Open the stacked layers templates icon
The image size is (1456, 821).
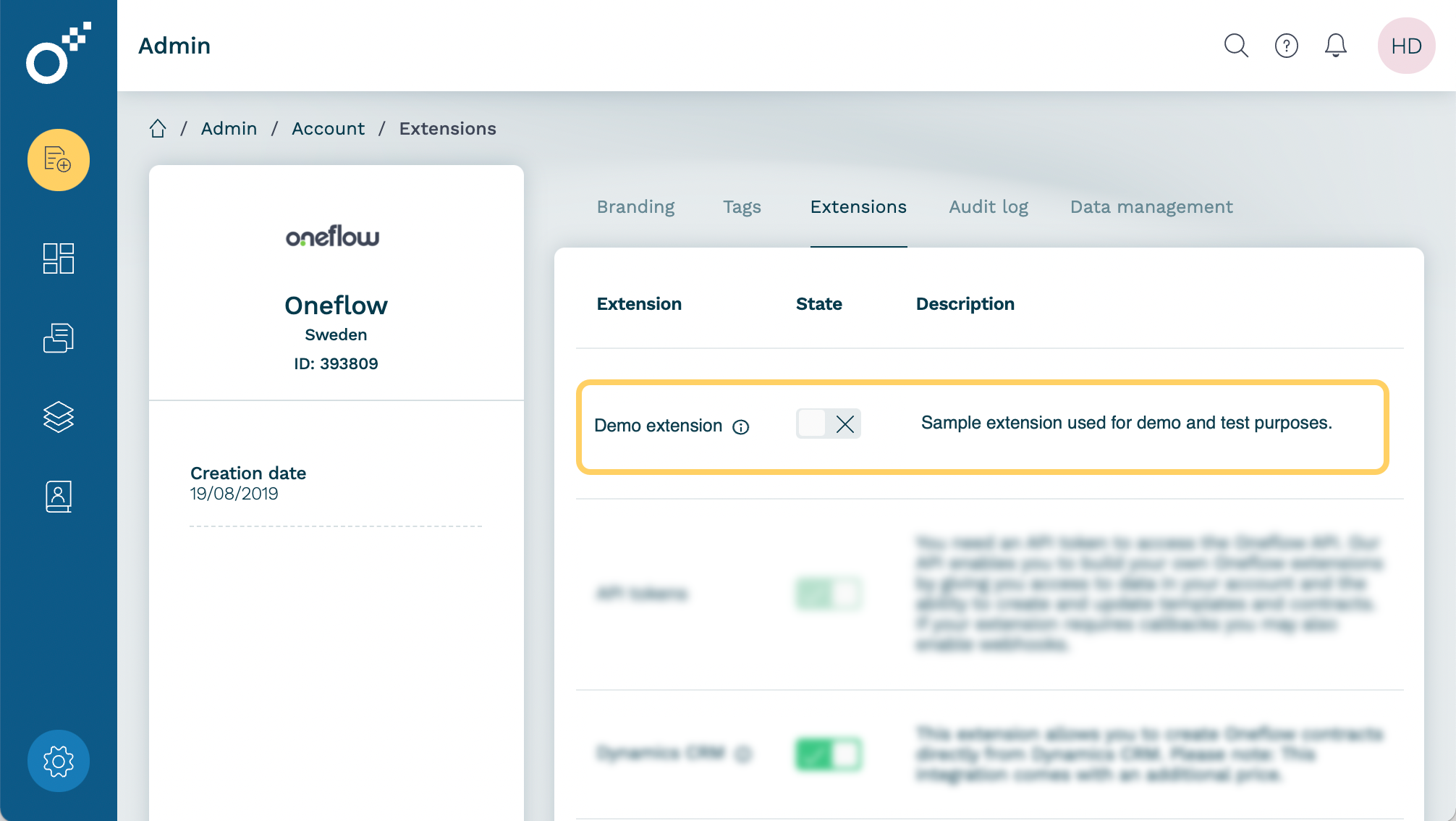point(59,417)
